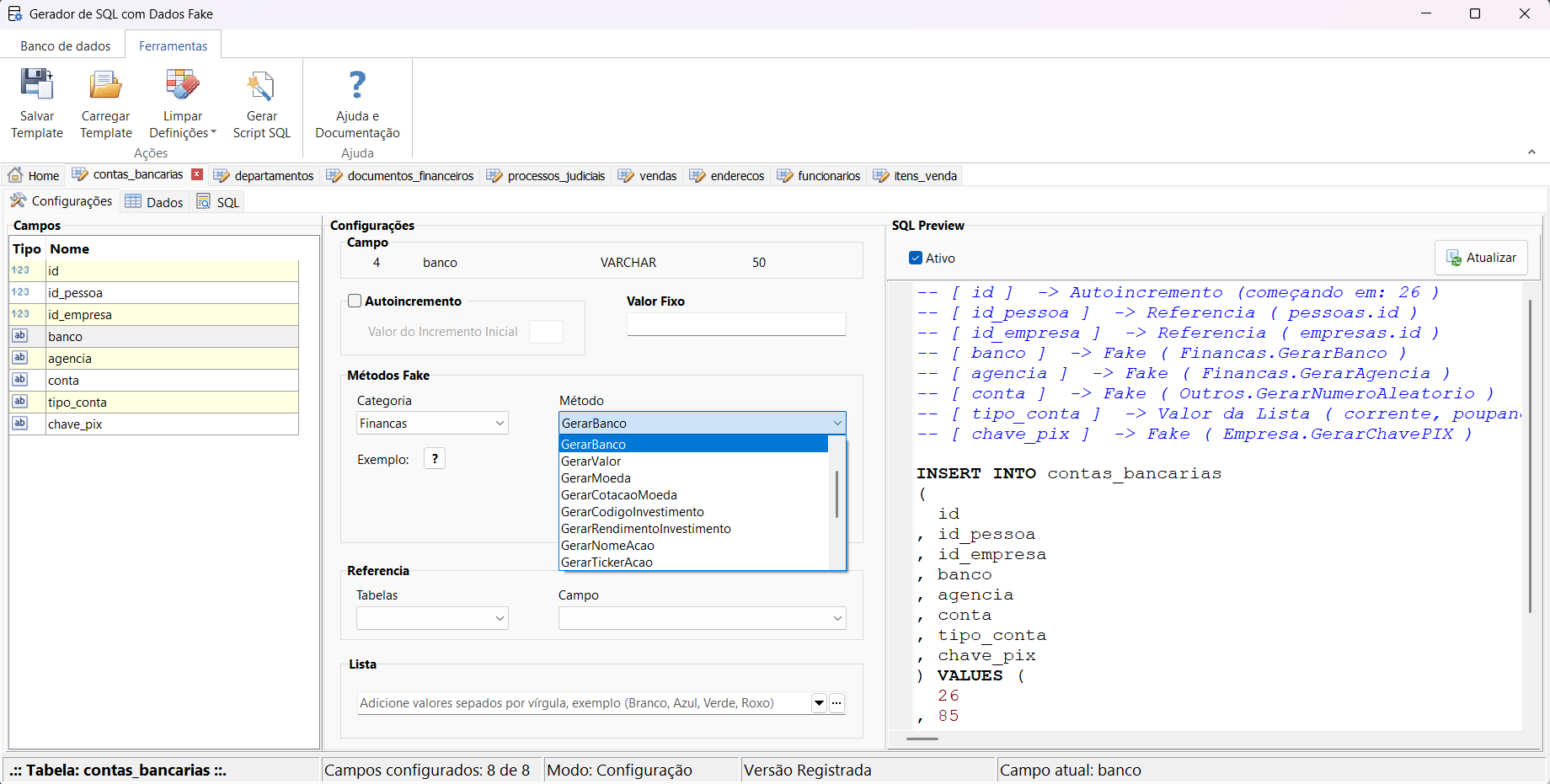The height and width of the screenshot is (784, 1550).
Task: Click the Valor Fixo input field
Action: coord(736,324)
